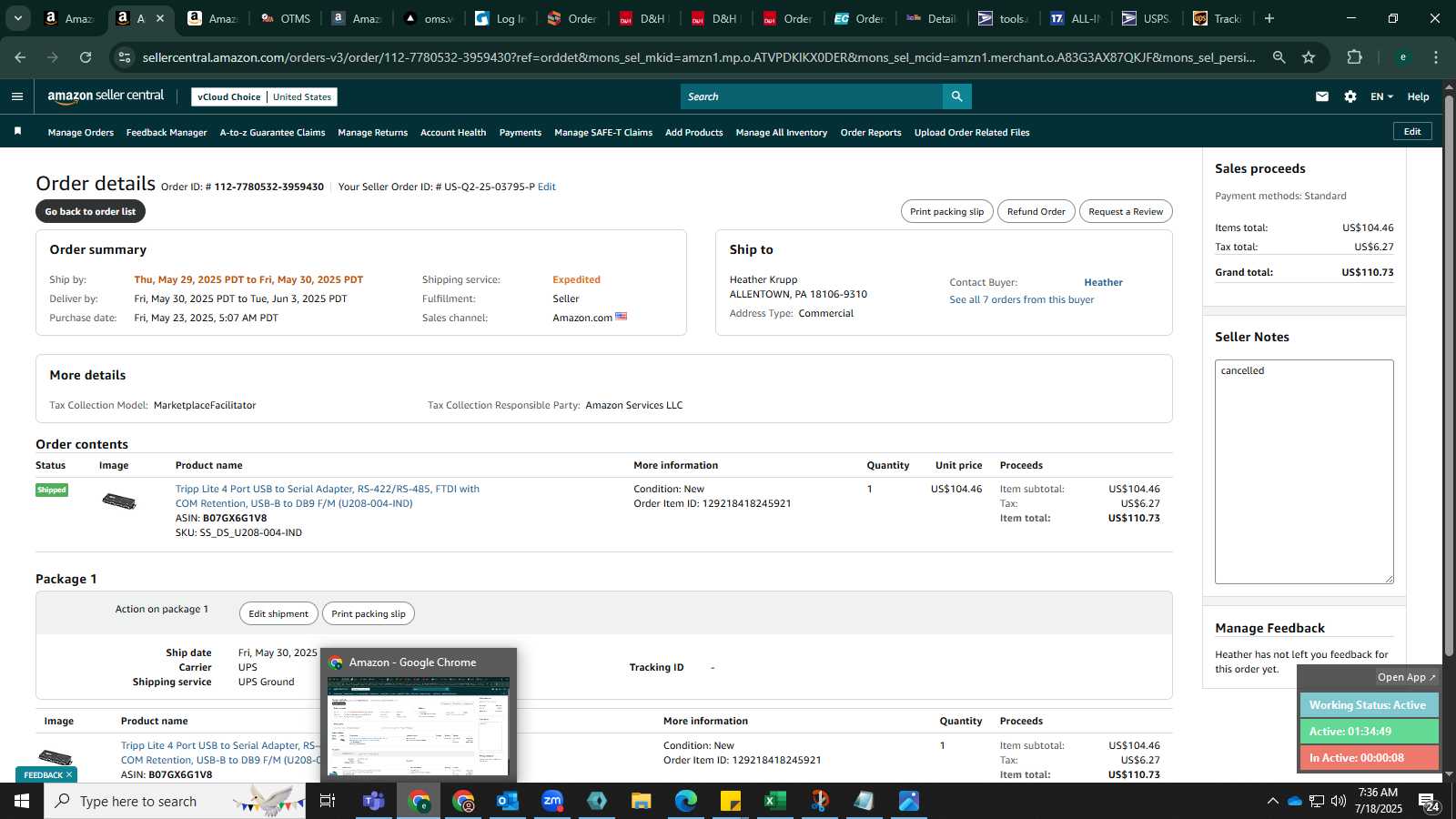Edit the Seller Order ID link

547,187
